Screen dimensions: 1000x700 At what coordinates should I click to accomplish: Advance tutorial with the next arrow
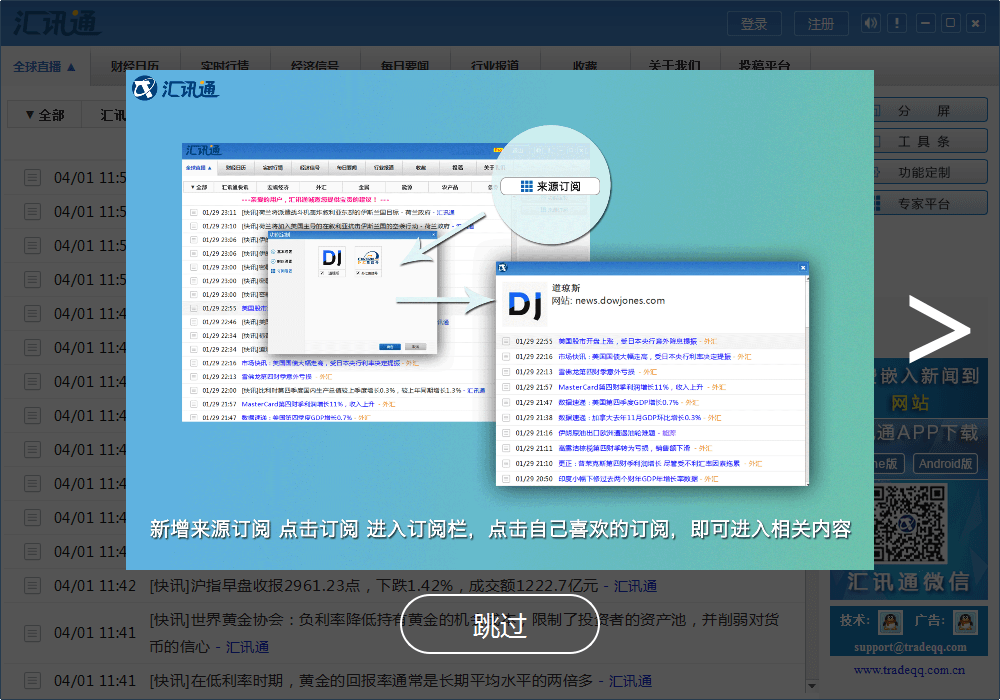939,330
